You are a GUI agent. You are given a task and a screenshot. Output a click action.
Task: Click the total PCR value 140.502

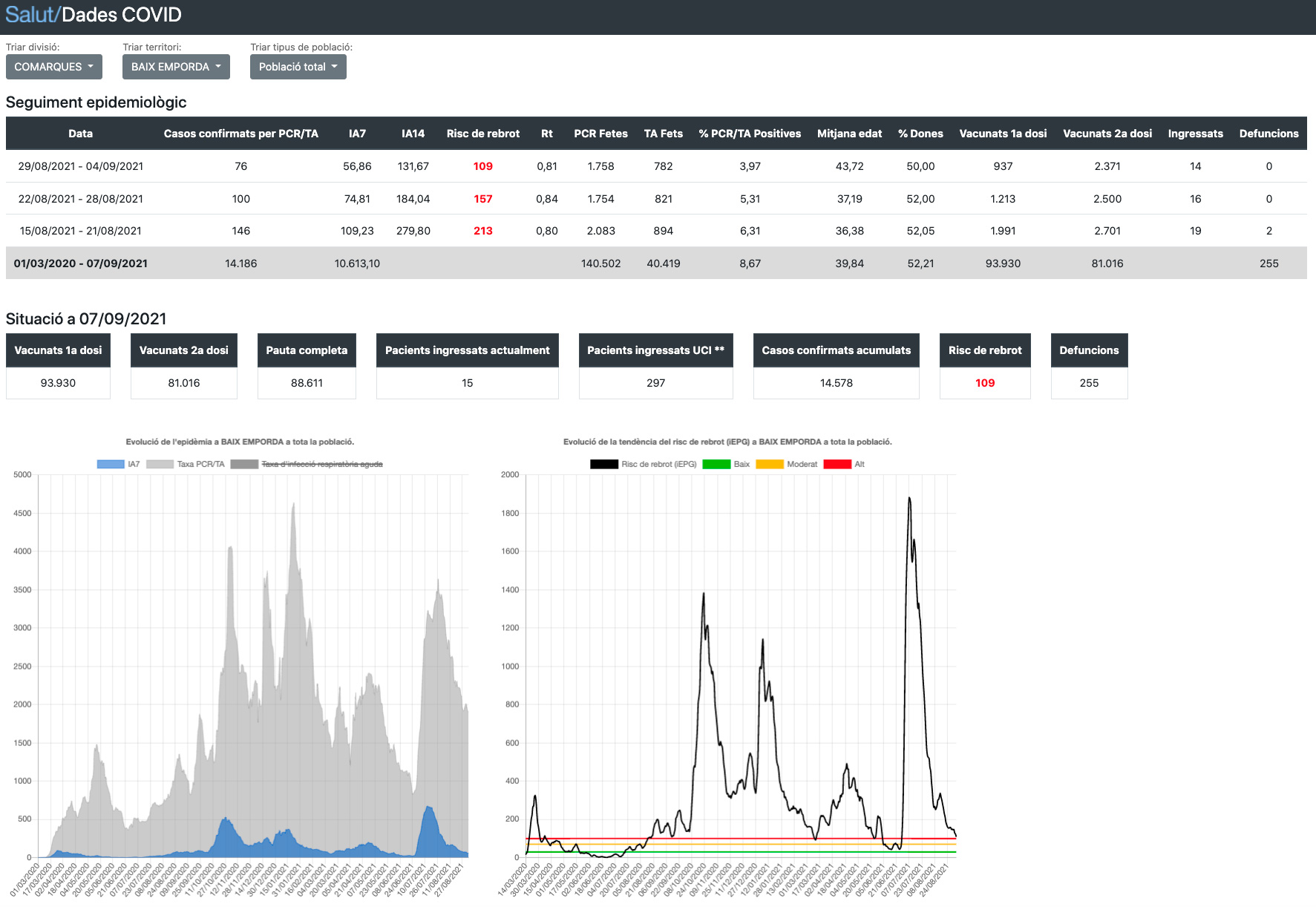click(x=601, y=263)
